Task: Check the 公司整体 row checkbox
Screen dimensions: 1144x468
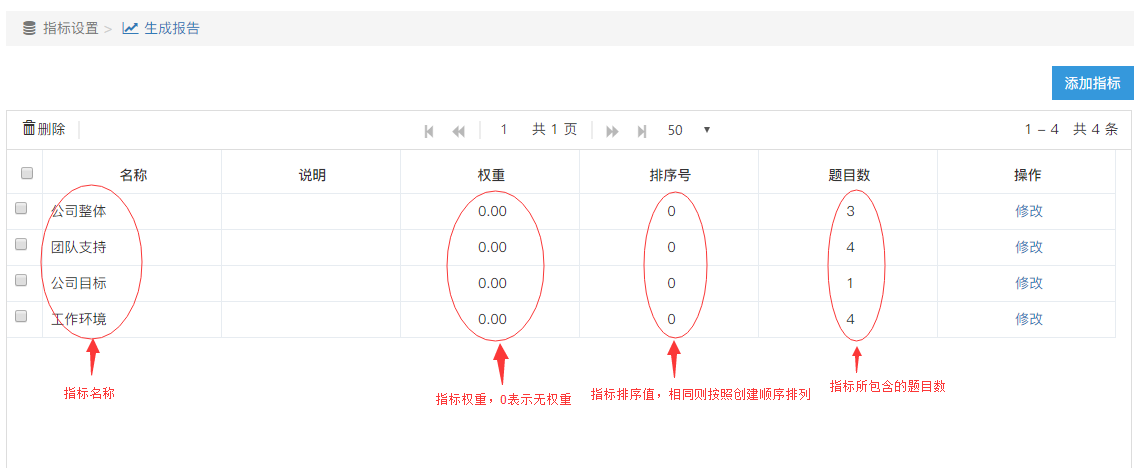Action: [x=21, y=208]
